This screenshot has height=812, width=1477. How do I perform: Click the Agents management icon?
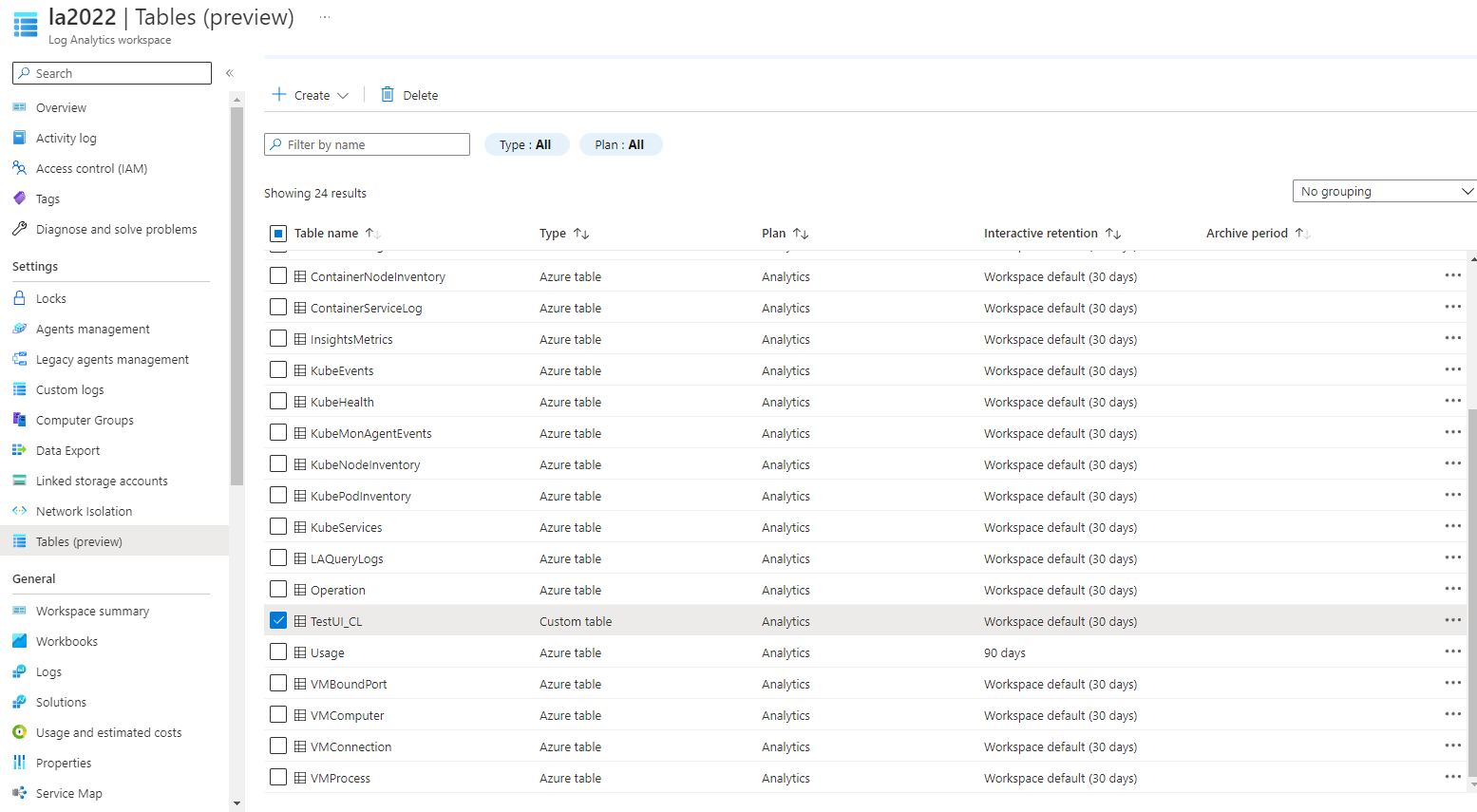click(19, 329)
